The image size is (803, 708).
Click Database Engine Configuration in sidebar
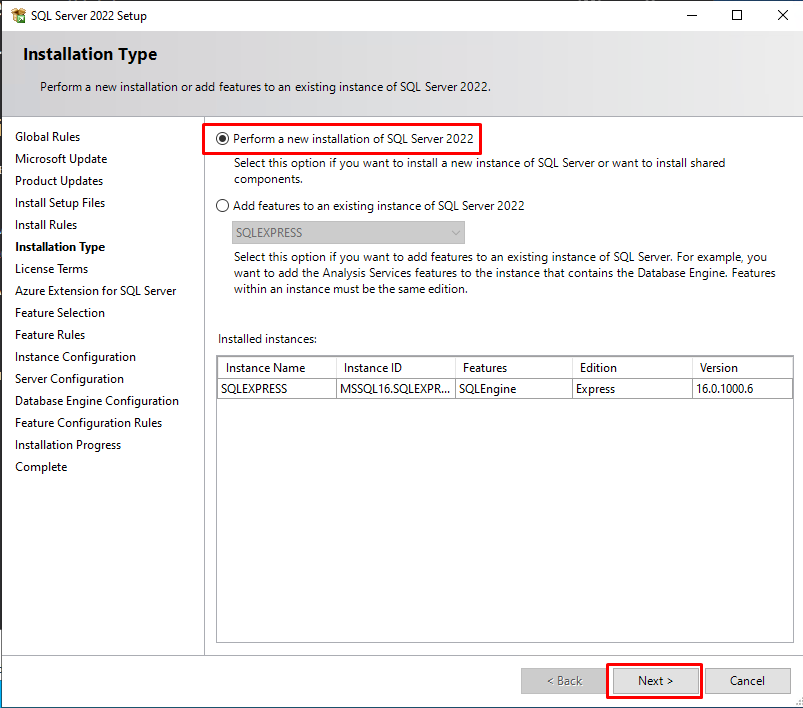coord(97,401)
